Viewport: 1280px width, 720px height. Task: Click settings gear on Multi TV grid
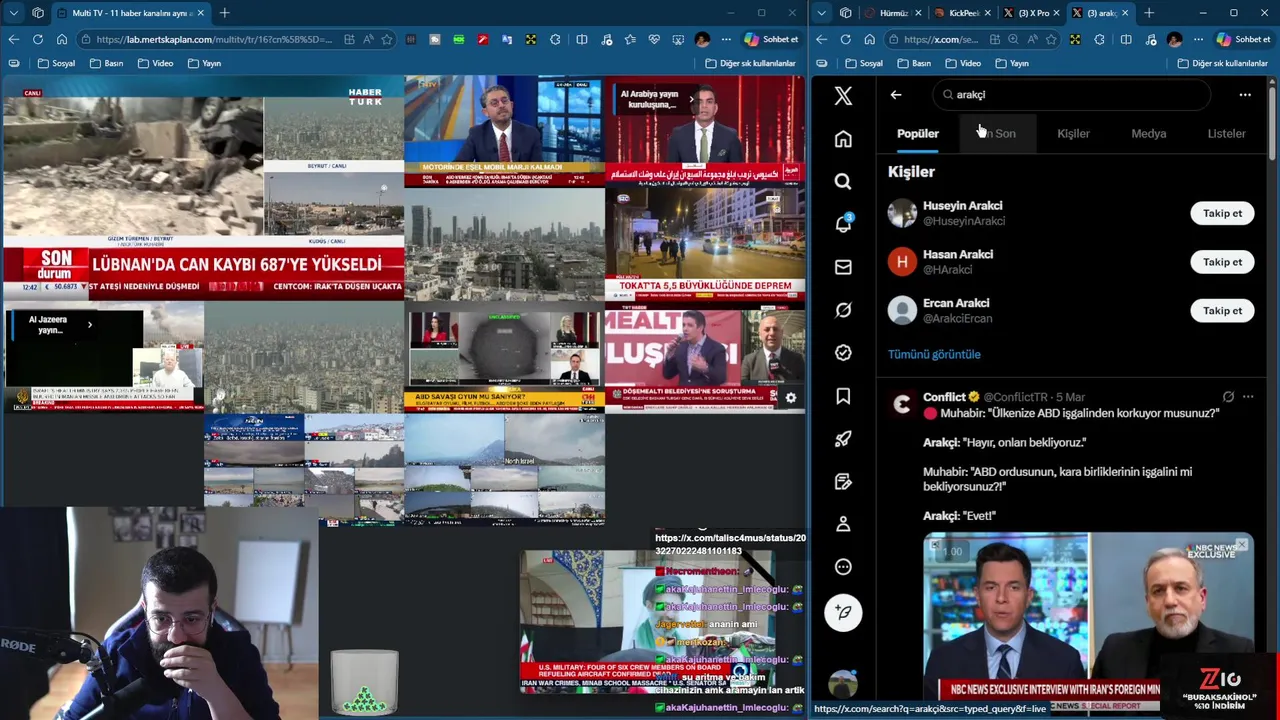click(x=790, y=397)
